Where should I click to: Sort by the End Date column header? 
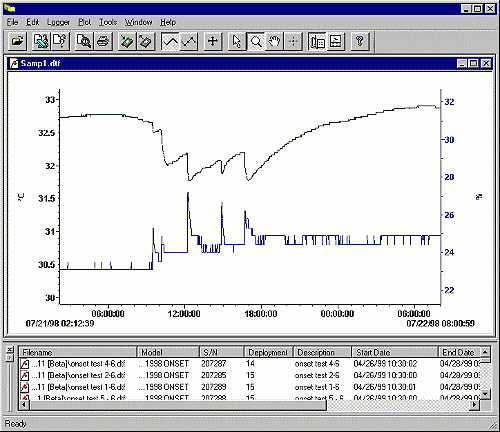tap(459, 352)
